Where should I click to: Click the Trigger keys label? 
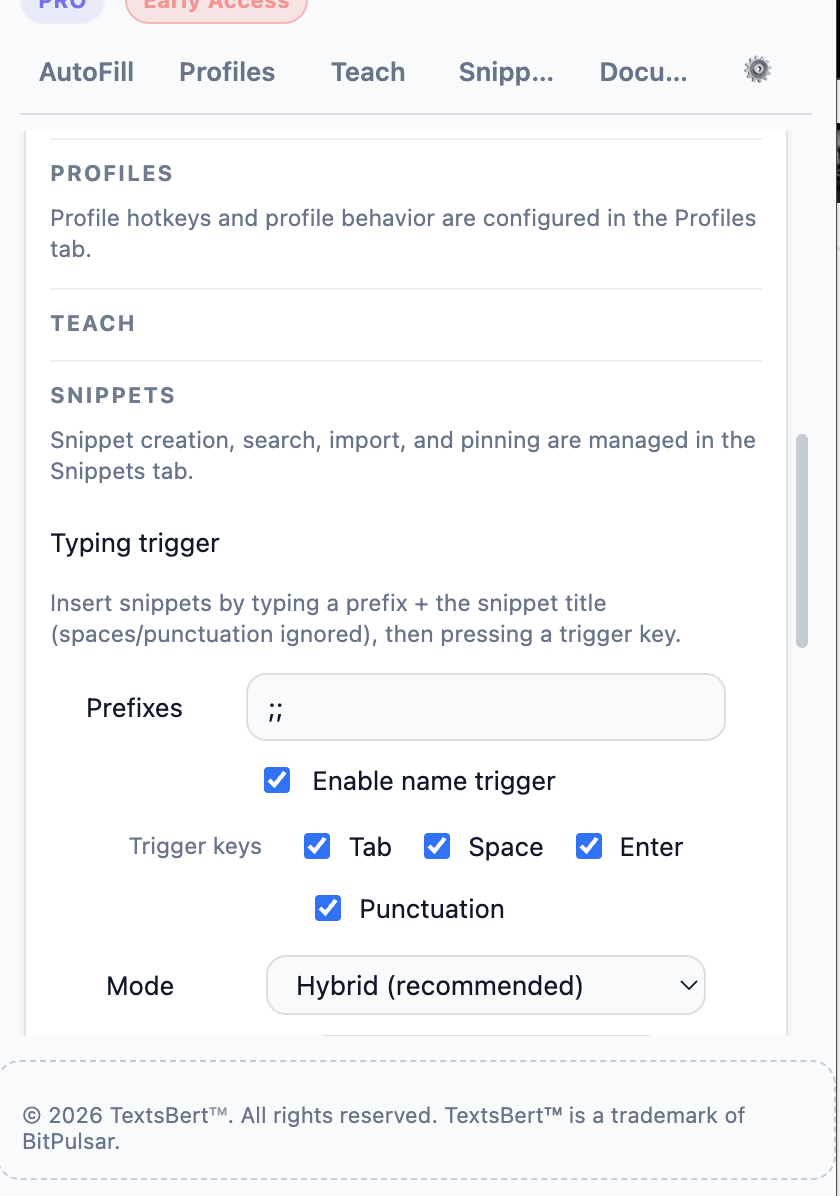195,846
